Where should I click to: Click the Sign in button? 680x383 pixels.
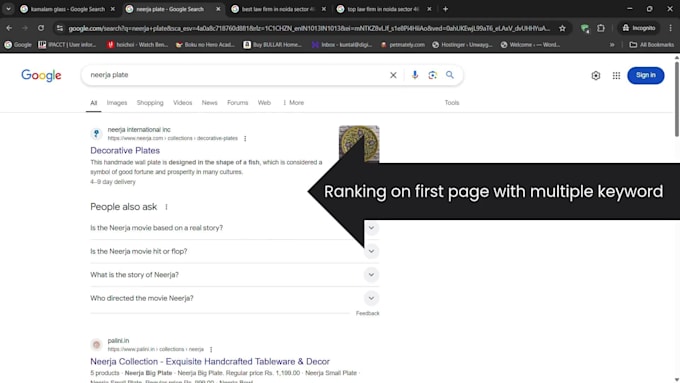click(645, 75)
